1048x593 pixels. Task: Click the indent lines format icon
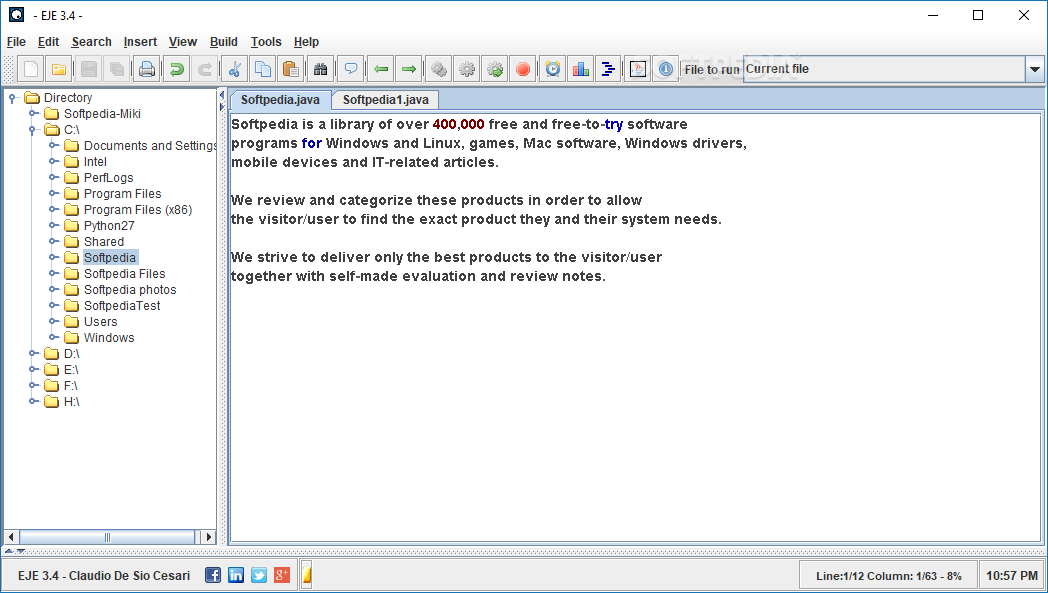click(608, 69)
